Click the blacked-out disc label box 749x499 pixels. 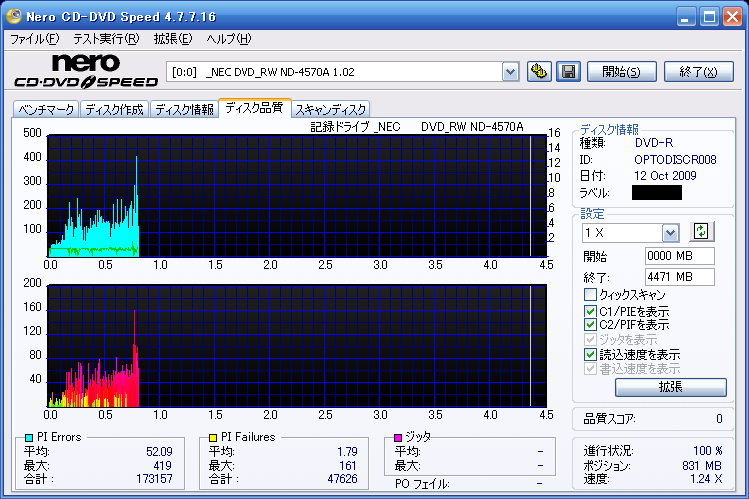pos(657,192)
